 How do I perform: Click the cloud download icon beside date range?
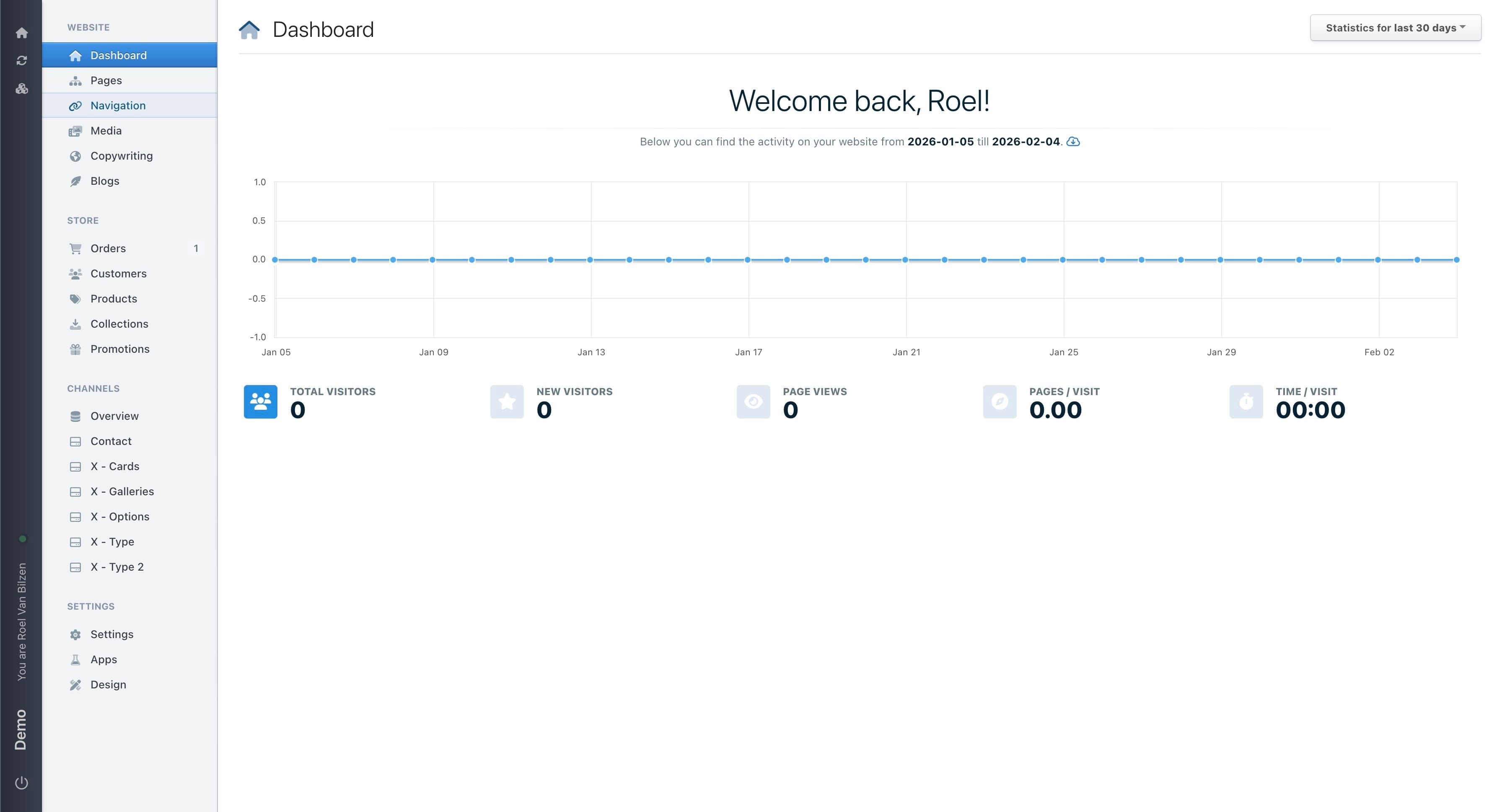point(1073,142)
